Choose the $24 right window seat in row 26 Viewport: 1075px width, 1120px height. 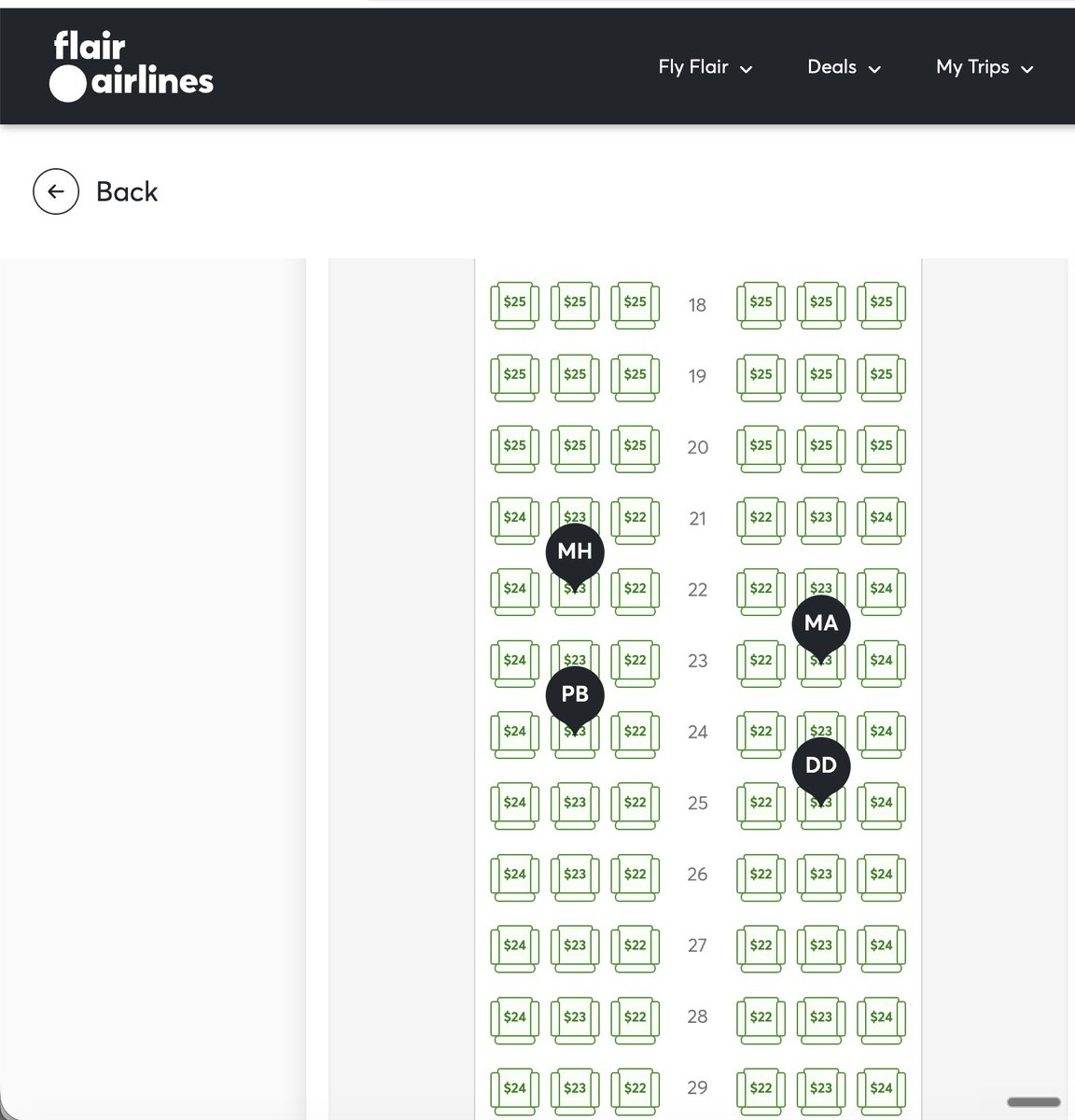881,875
